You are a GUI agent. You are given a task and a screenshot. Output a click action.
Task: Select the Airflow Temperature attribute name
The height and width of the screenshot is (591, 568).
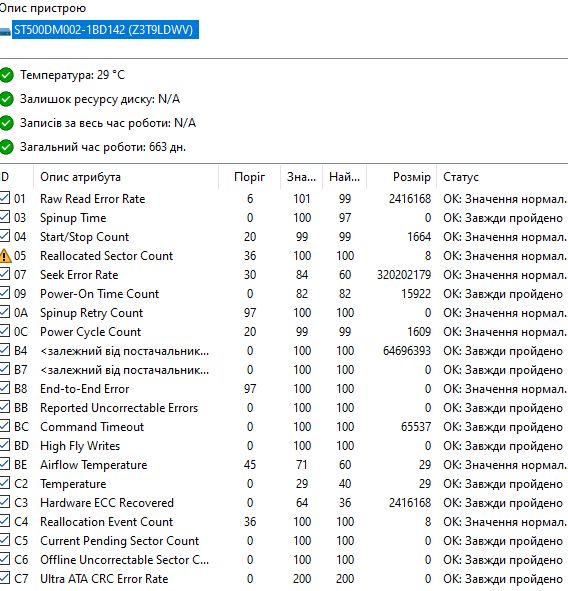click(x=93, y=465)
